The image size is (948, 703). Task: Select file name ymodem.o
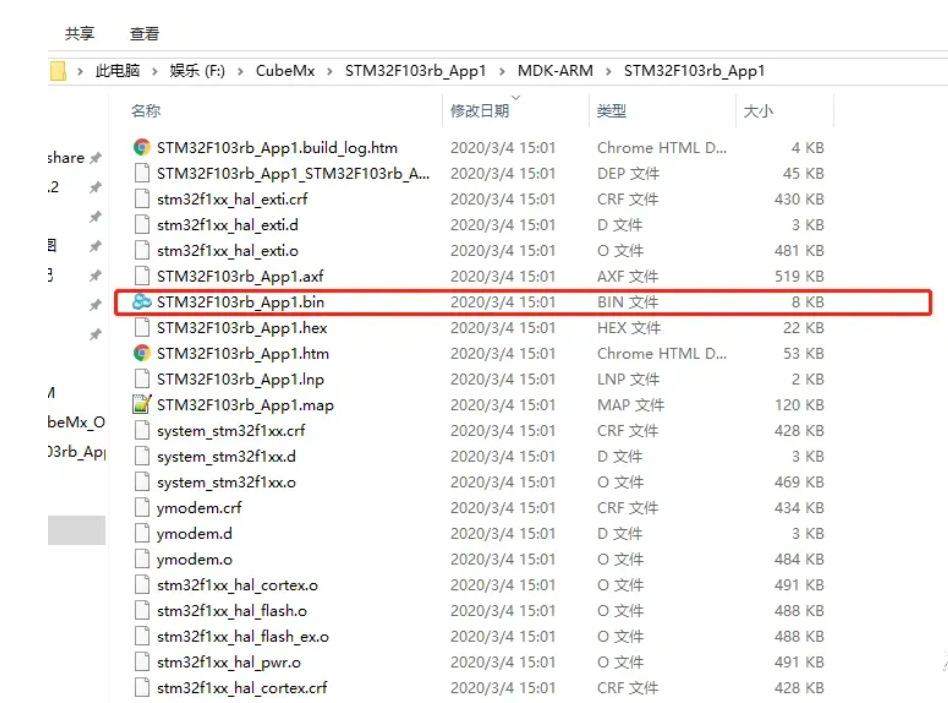pyautogui.click(x=195, y=560)
